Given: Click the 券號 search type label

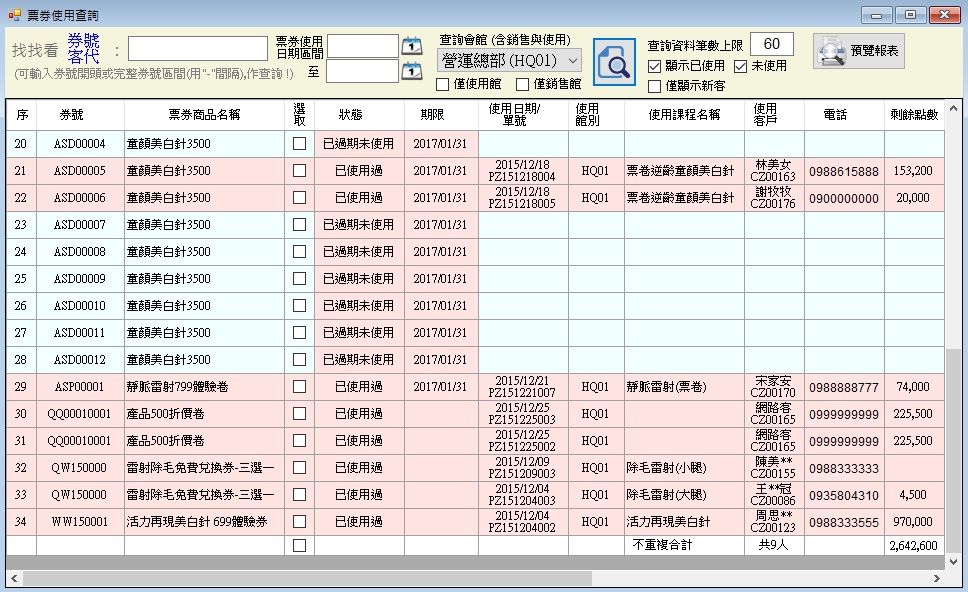Looking at the screenshot, I should (84, 40).
